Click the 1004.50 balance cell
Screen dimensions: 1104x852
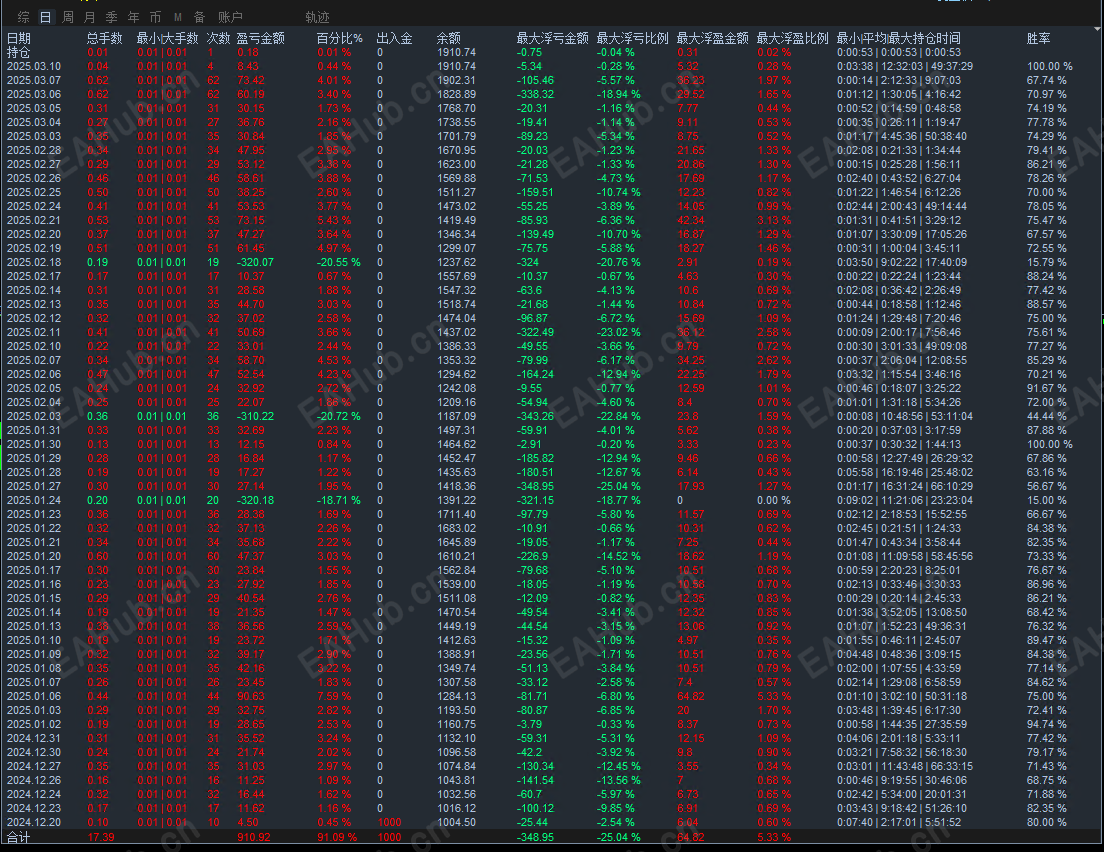point(456,822)
